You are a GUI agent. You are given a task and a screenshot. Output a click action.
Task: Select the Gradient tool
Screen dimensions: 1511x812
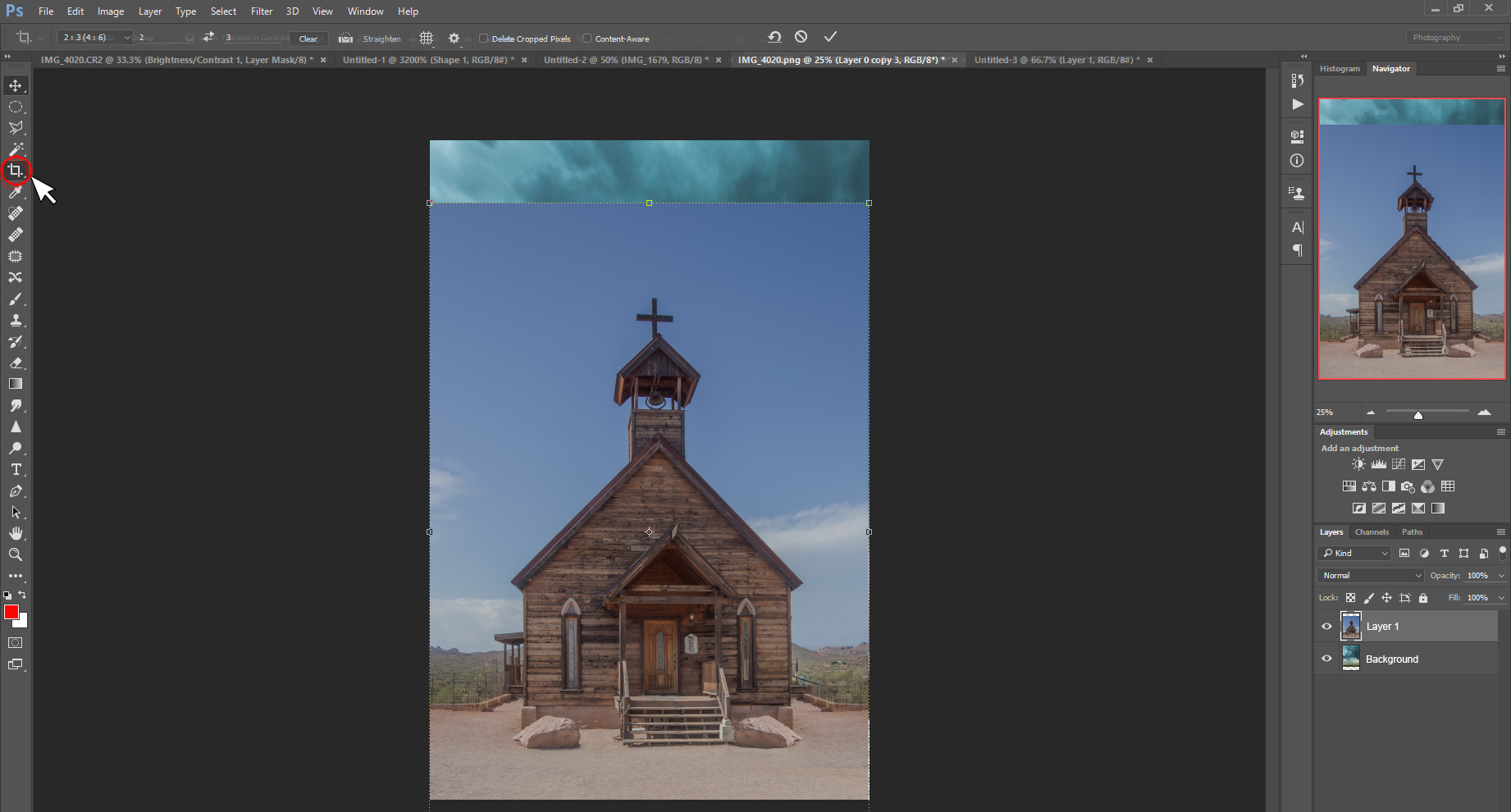[x=16, y=384]
